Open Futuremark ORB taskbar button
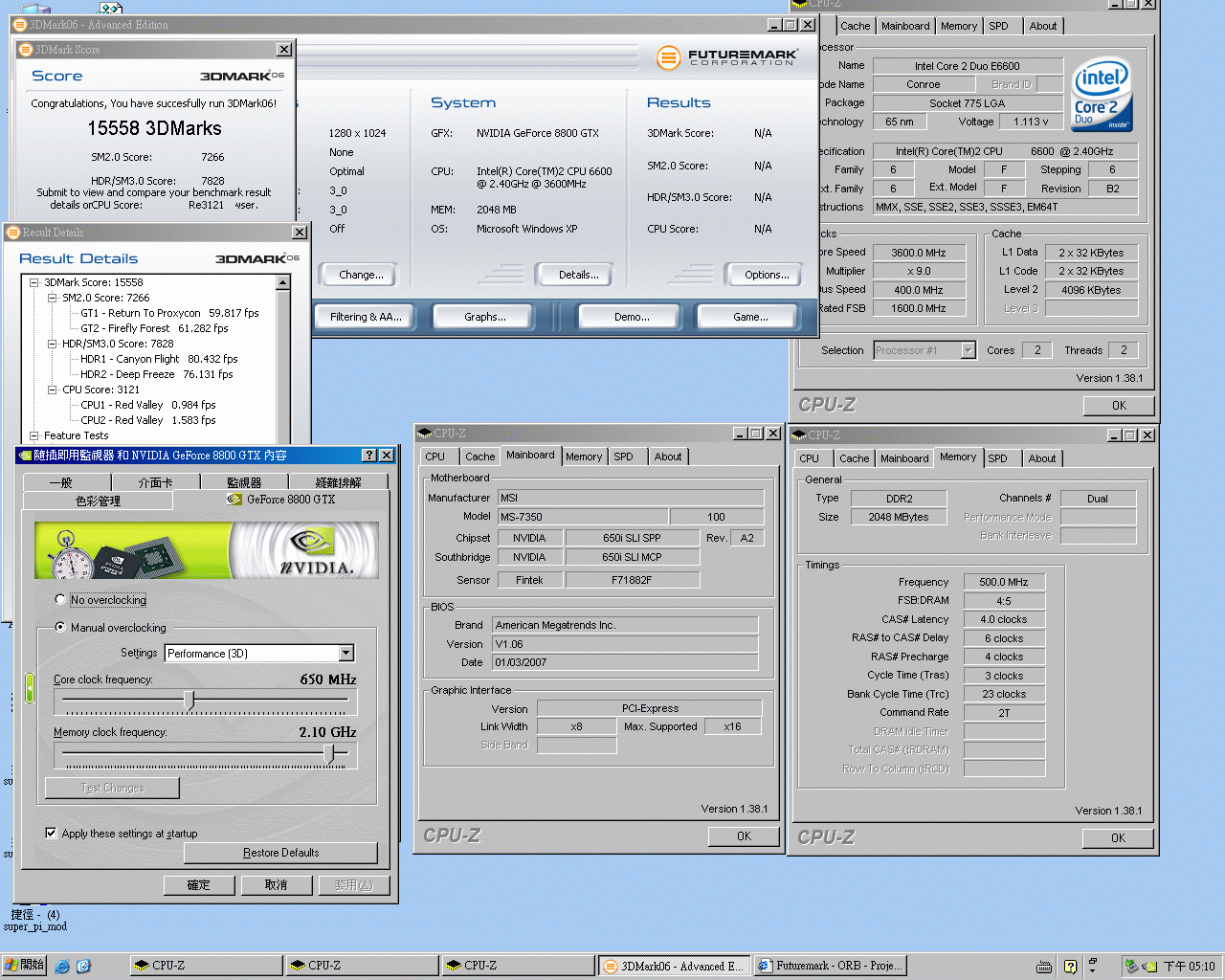The width and height of the screenshot is (1225, 980). (x=830, y=966)
